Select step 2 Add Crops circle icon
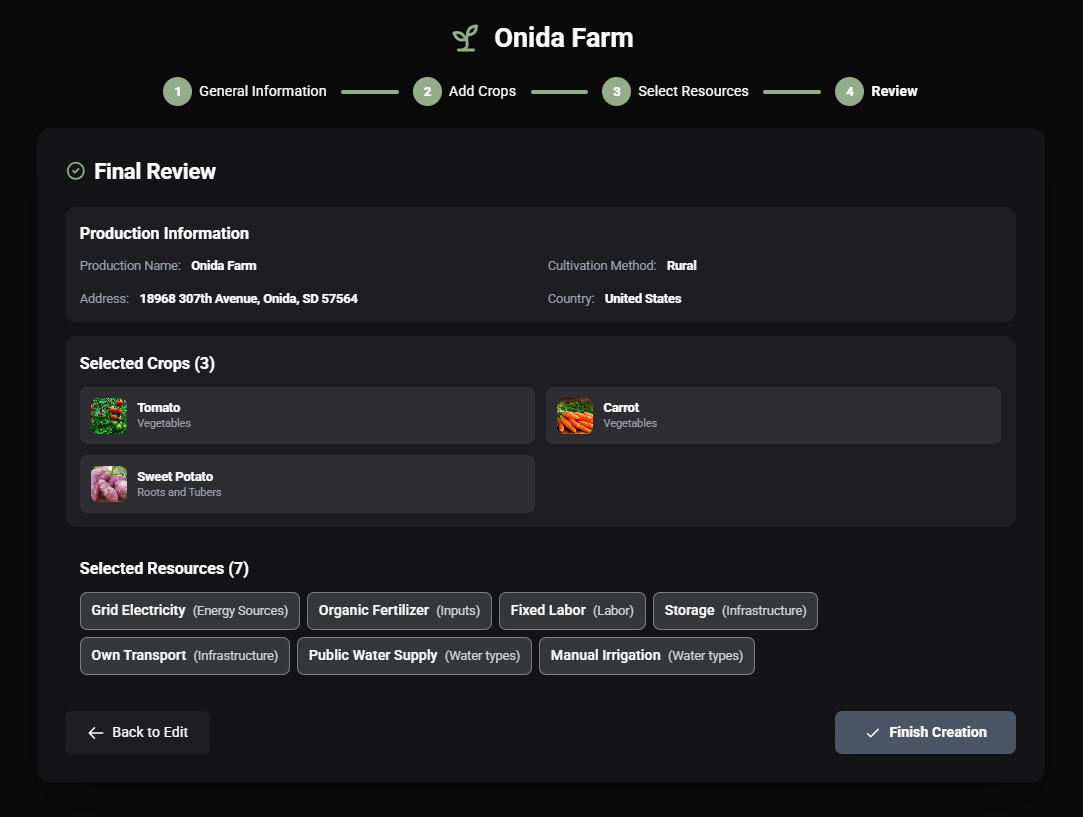The image size is (1083, 817). click(x=427, y=91)
